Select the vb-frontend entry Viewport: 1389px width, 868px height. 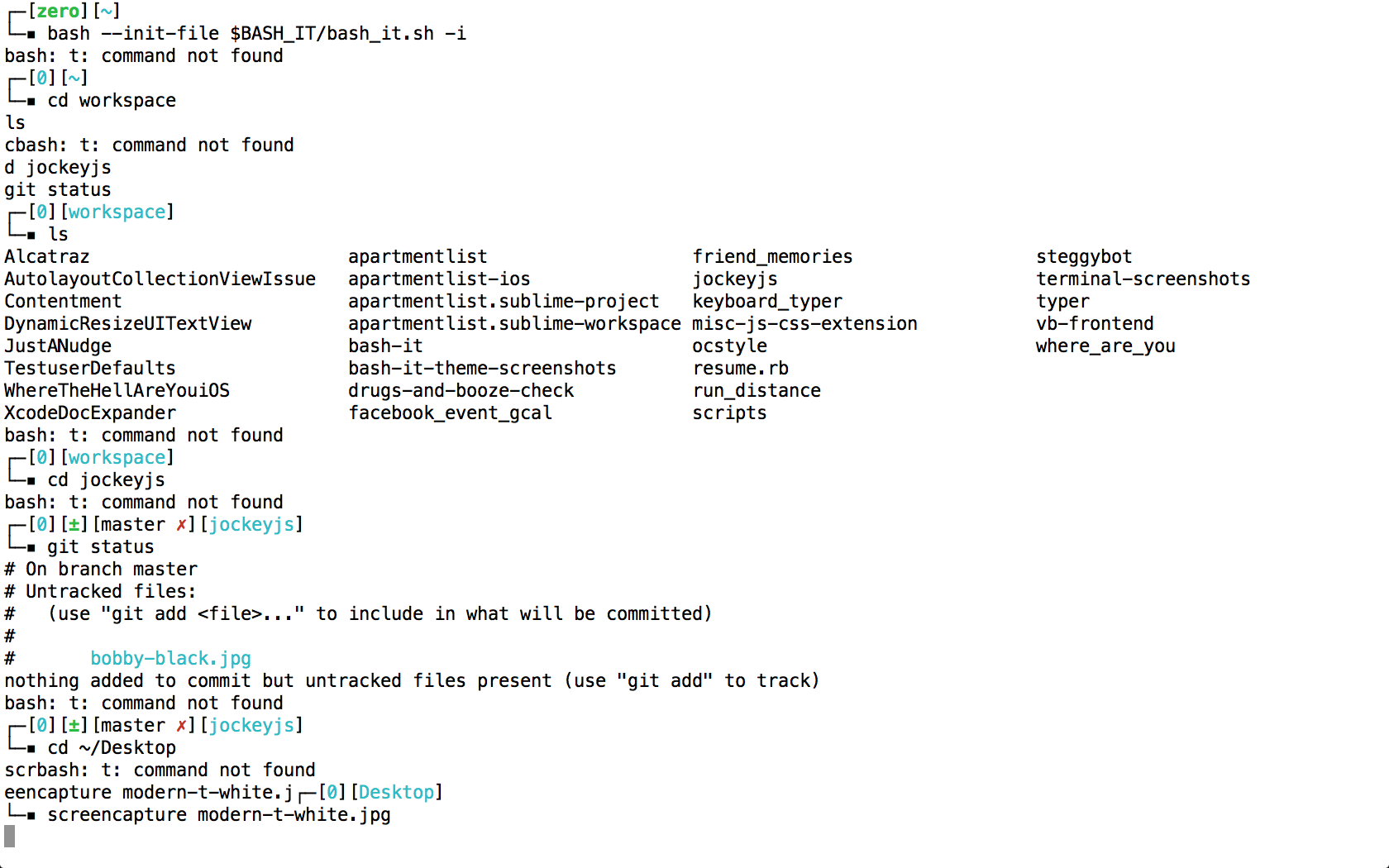(x=1095, y=324)
